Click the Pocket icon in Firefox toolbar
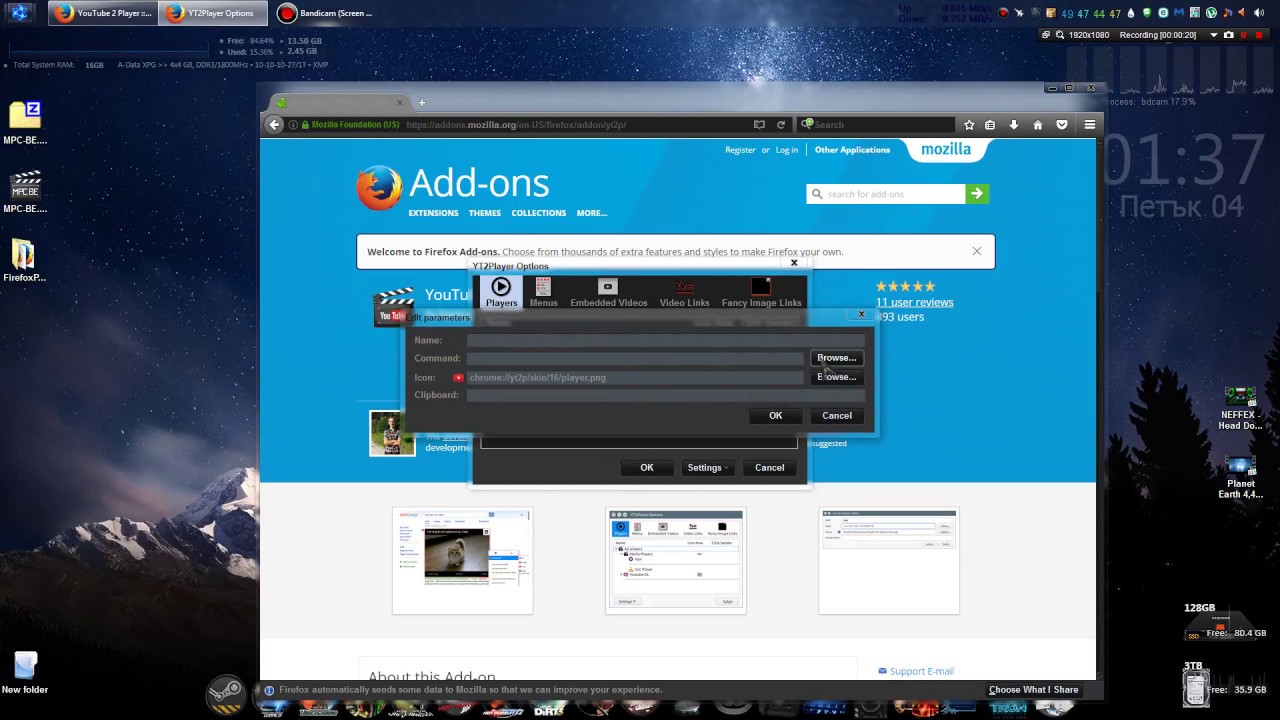 point(1062,125)
